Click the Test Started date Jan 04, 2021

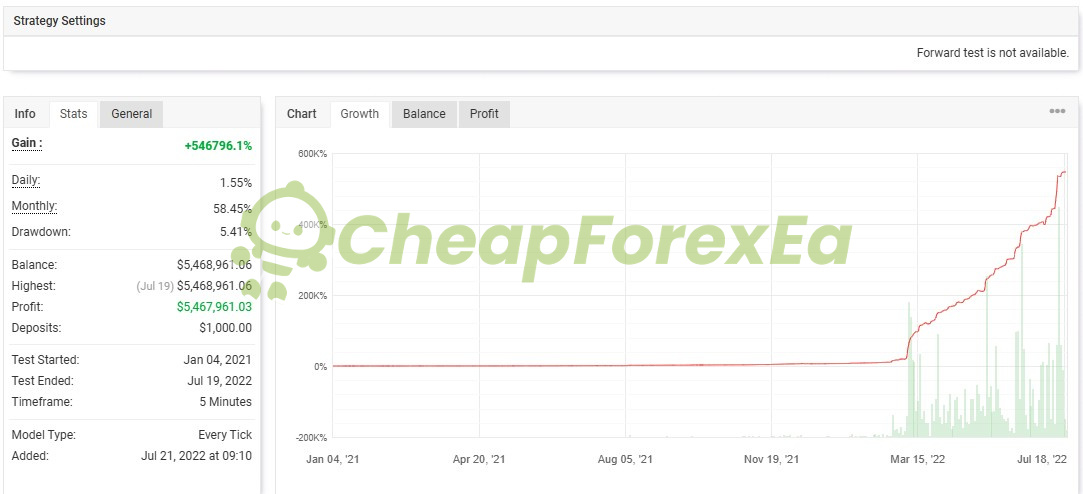tap(218, 360)
